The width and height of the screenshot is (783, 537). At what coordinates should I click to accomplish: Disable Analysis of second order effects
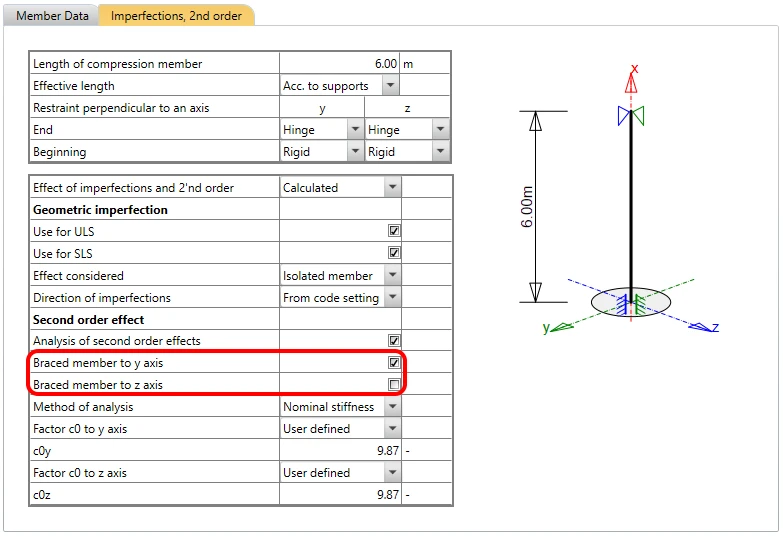(394, 341)
